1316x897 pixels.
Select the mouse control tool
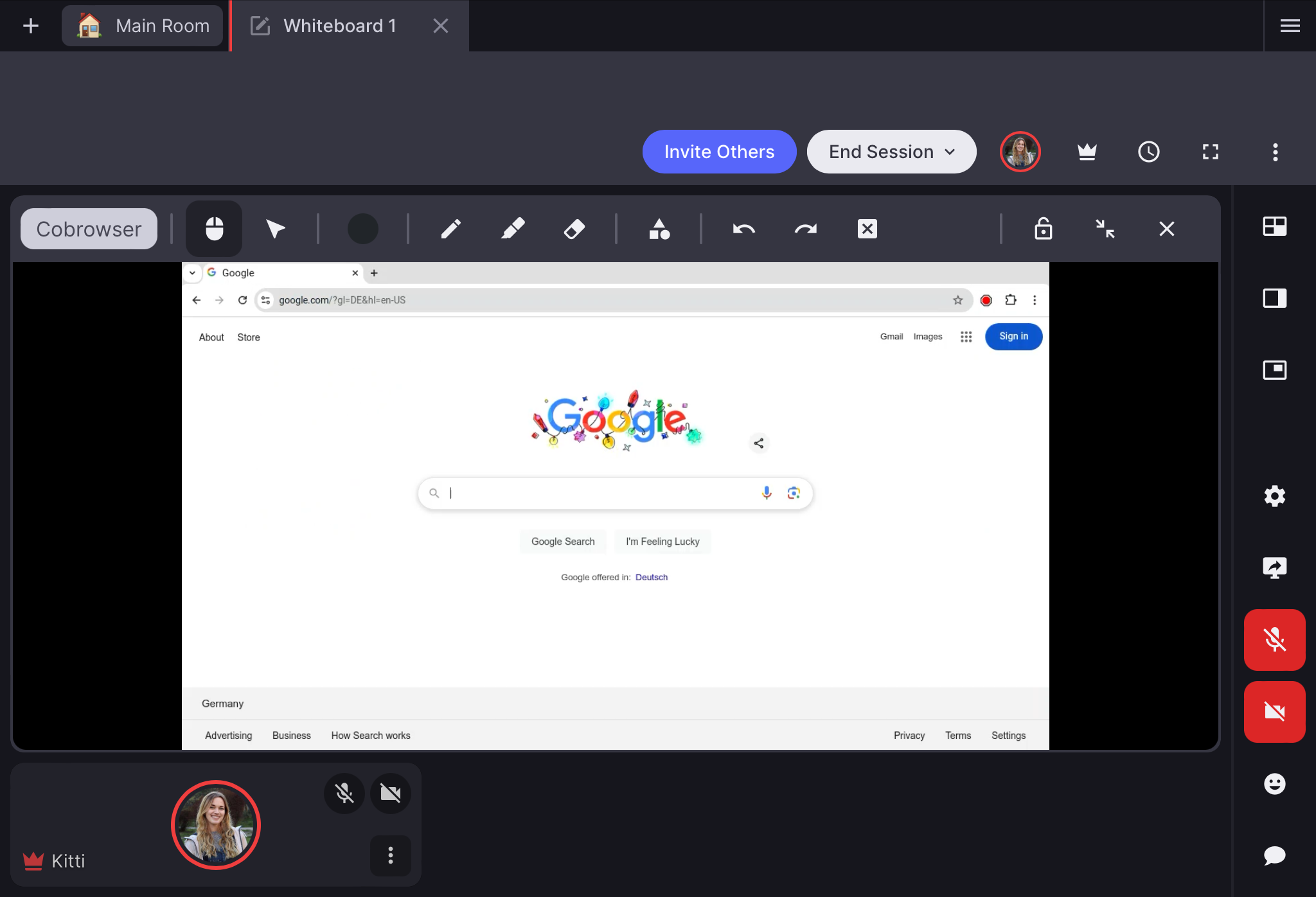[214, 229]
